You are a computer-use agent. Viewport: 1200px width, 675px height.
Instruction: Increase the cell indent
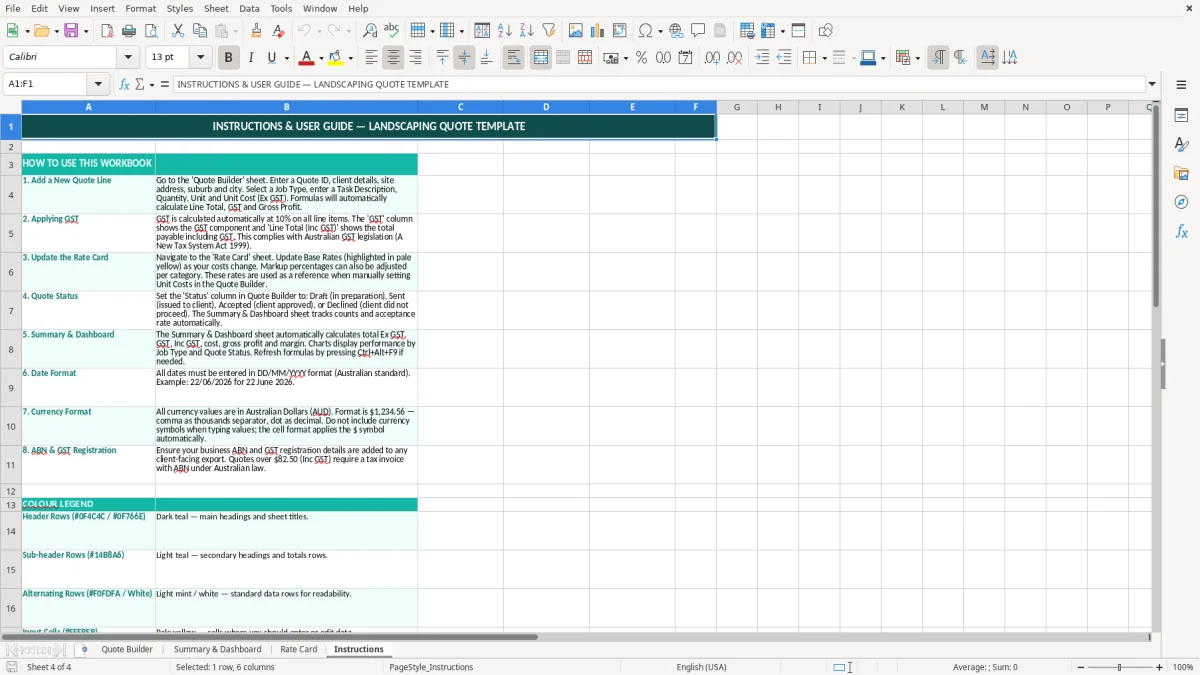(x=762, y=58)
